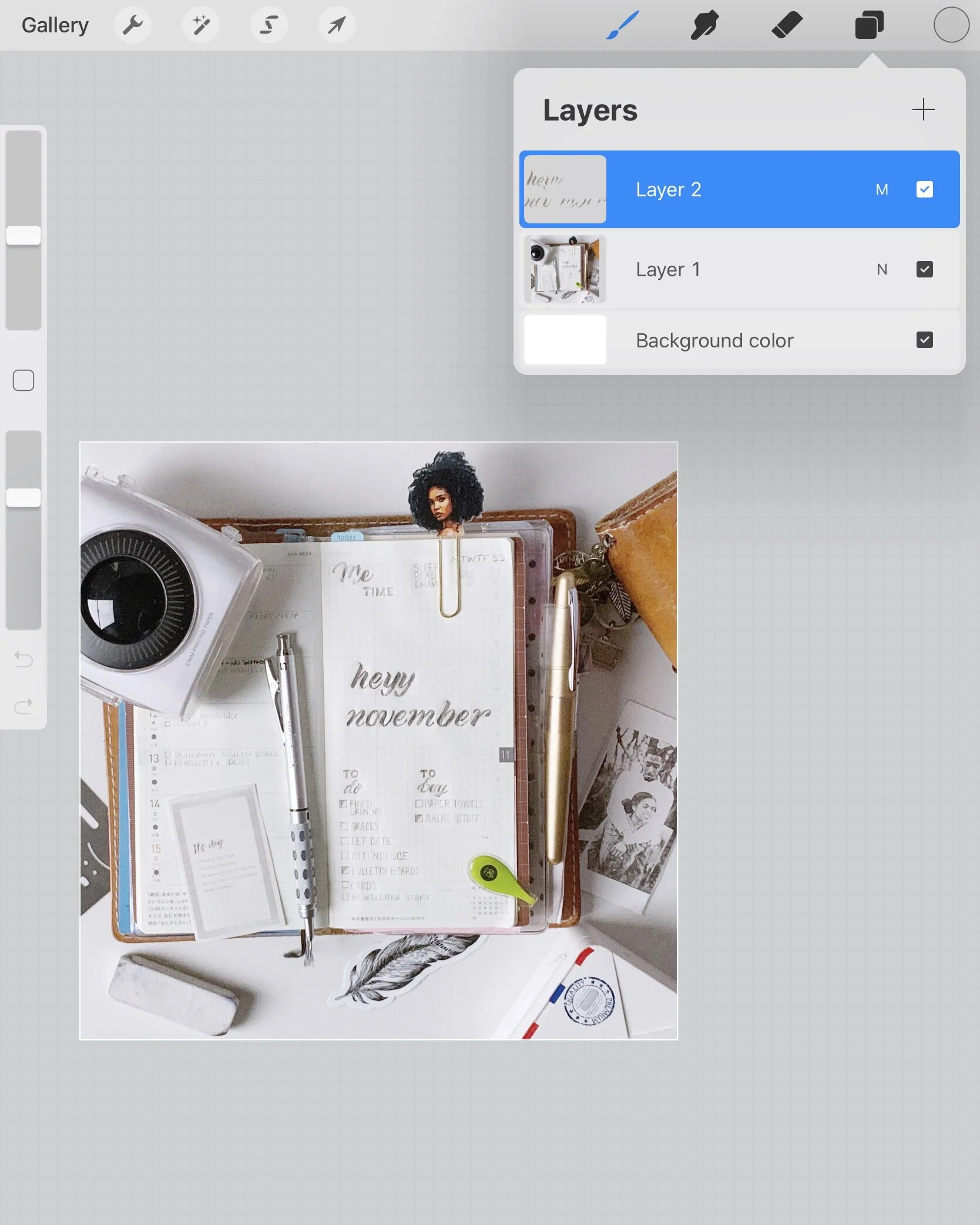Select the Layer 1 row

pyautogui.click(x=705, y=269)
